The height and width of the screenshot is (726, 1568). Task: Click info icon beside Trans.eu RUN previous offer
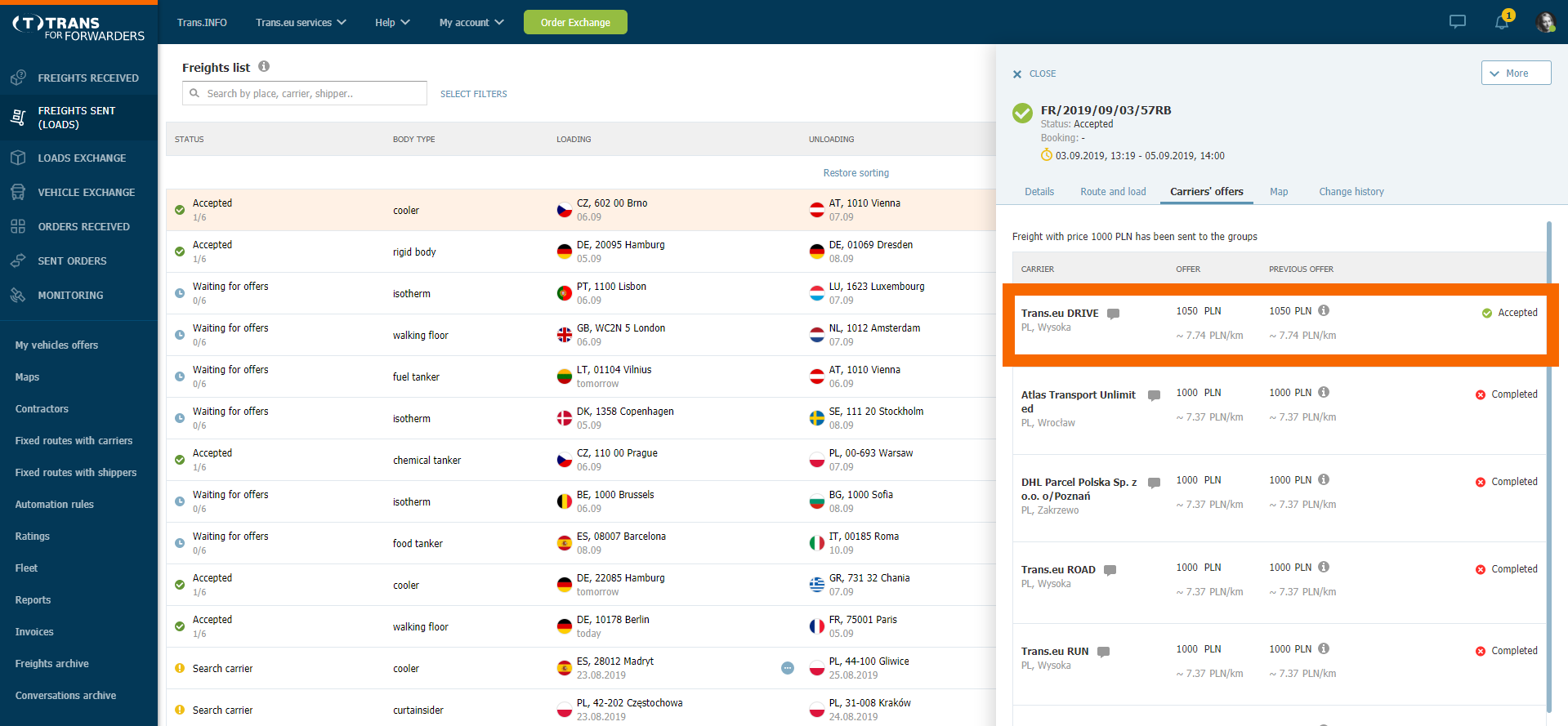coord(1324,648)
